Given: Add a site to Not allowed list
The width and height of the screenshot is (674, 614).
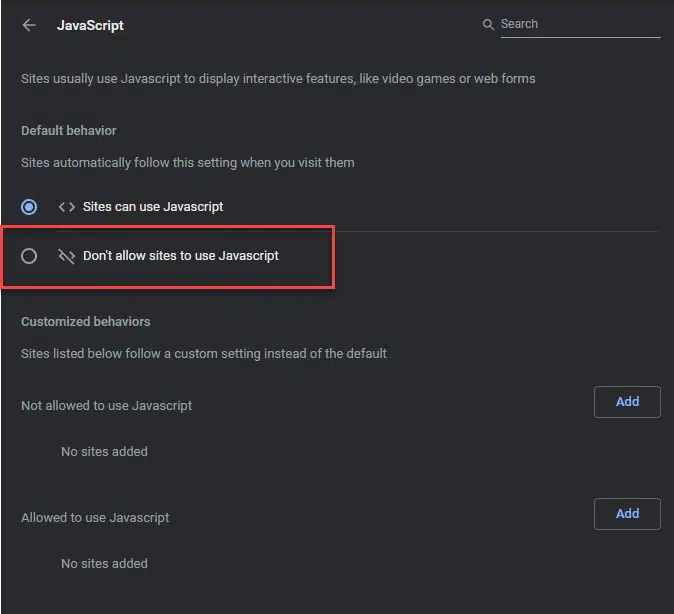Looking at the screenshot, I should point(627,402).
